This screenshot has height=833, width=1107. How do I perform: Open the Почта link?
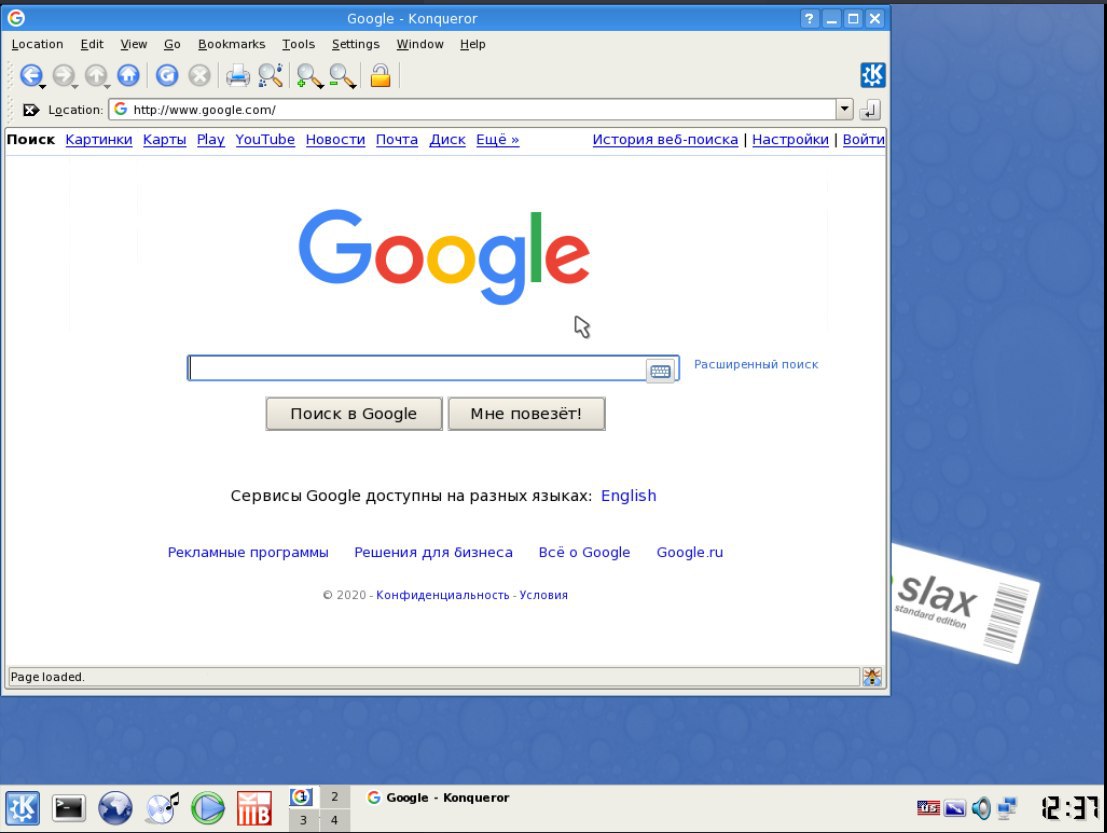click(397, 140)
